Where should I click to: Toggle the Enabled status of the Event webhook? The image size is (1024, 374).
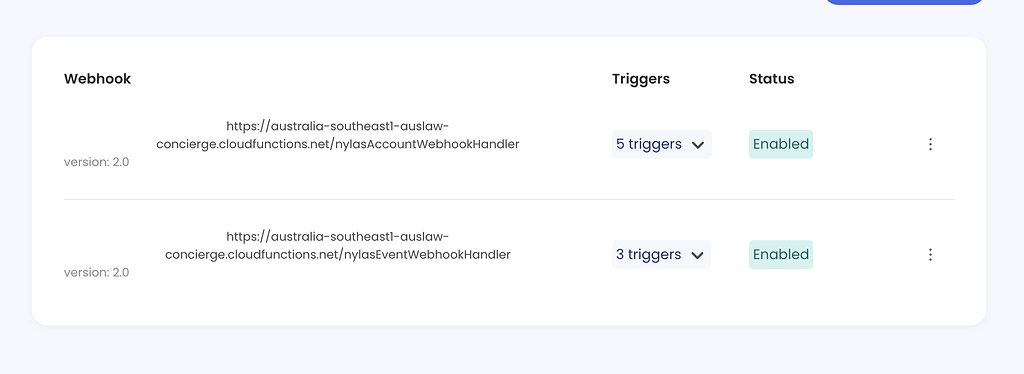click(780, 255)
